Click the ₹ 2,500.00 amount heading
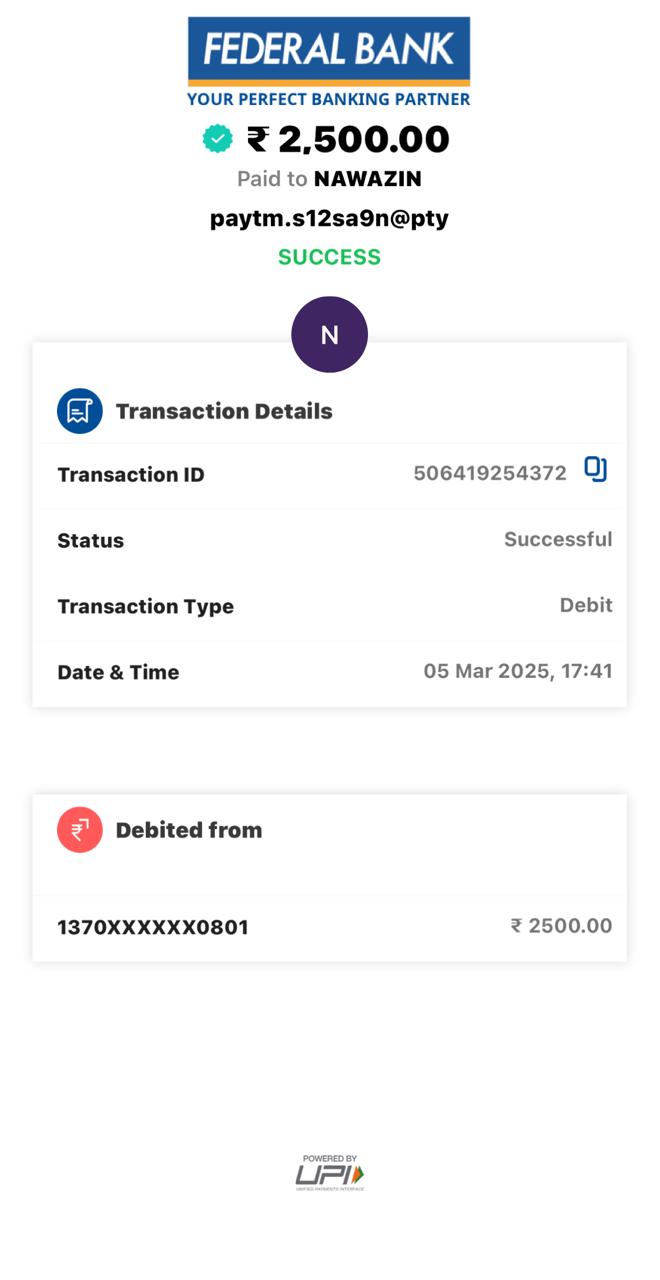 pyautogui.click(x=348, y=139)
